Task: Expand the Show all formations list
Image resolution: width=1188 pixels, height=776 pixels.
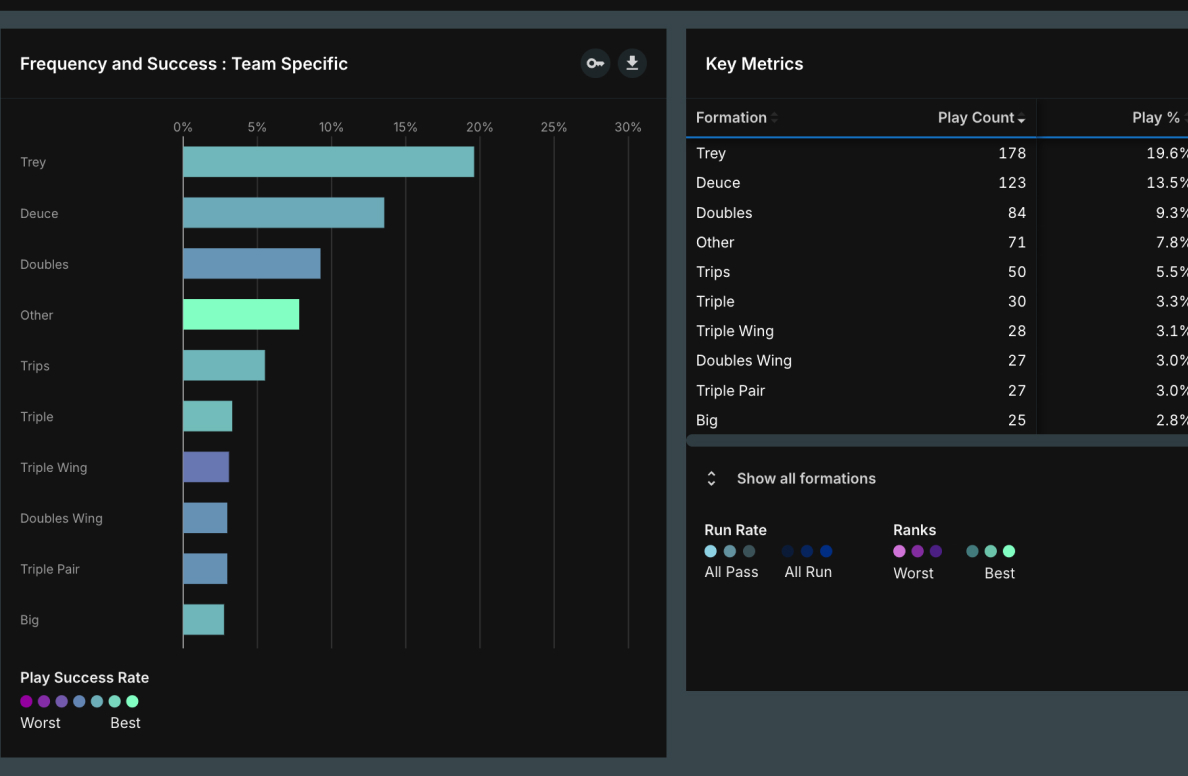Action: (806, 478)
